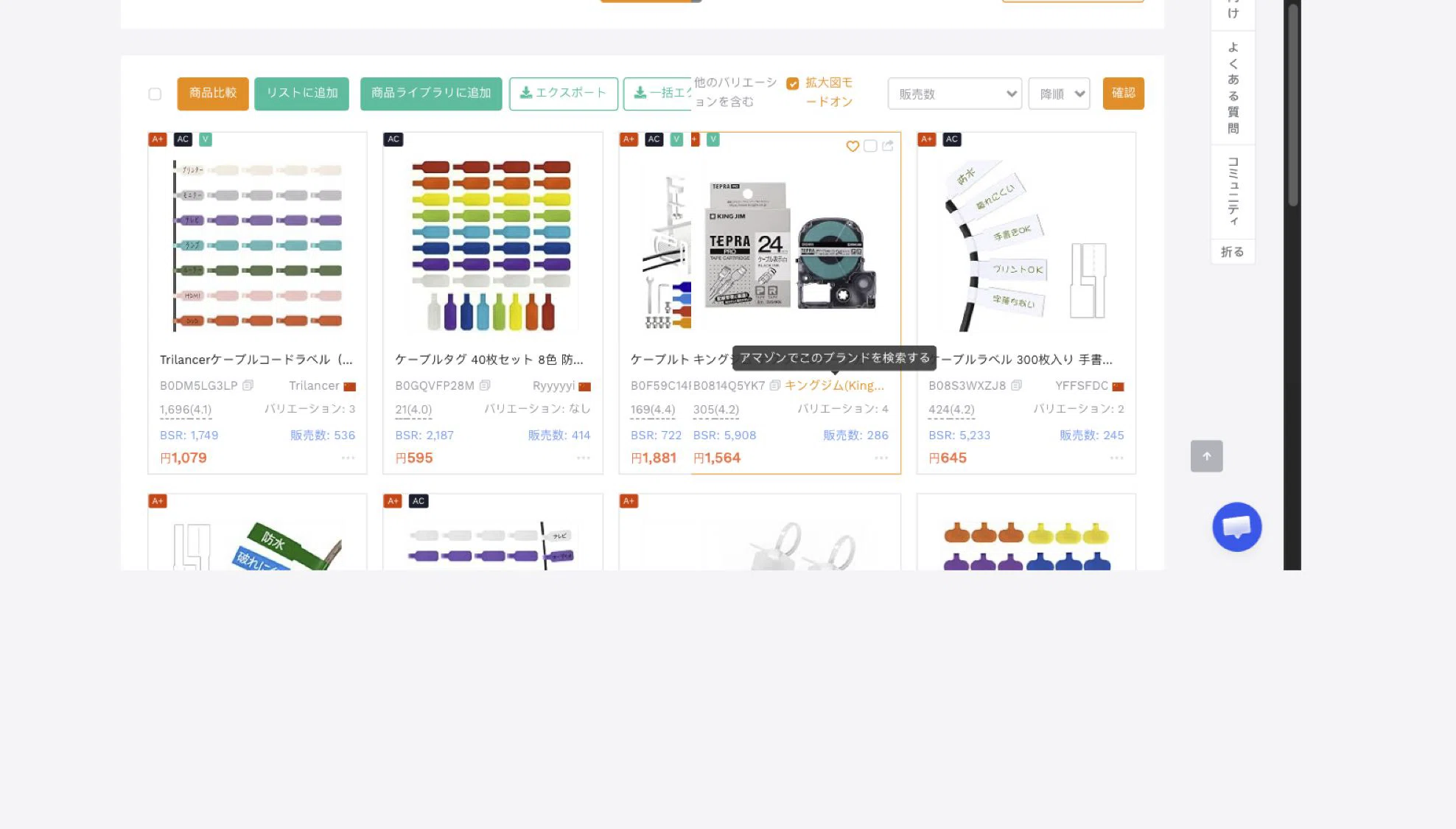Image resolution: width=1456 pixels, height=829 pixels.
Task: Click the リストに追加 button
Action: (x=302, y=94)
